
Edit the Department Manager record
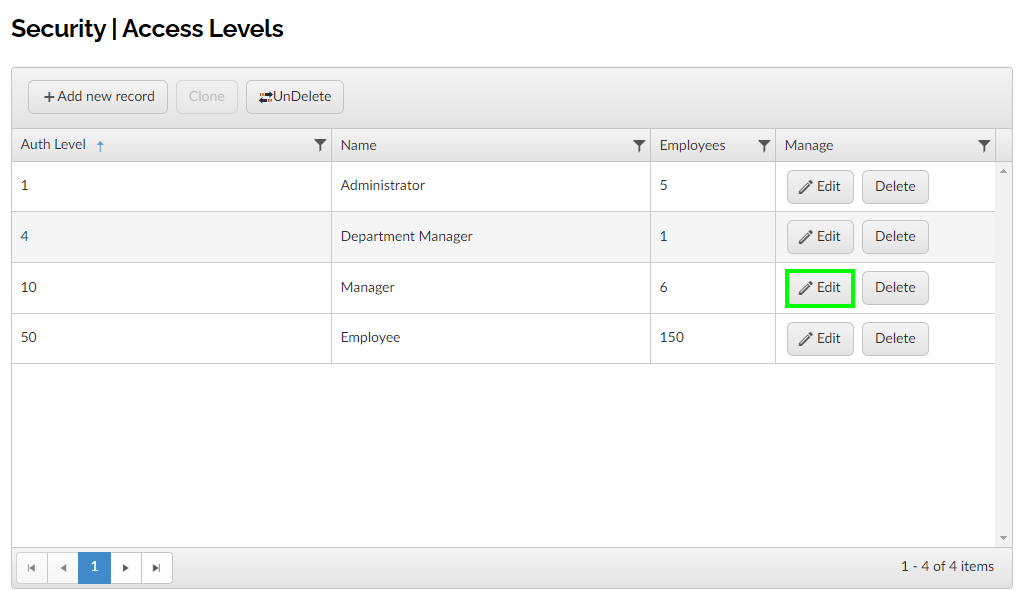click(x=820, y=237)
